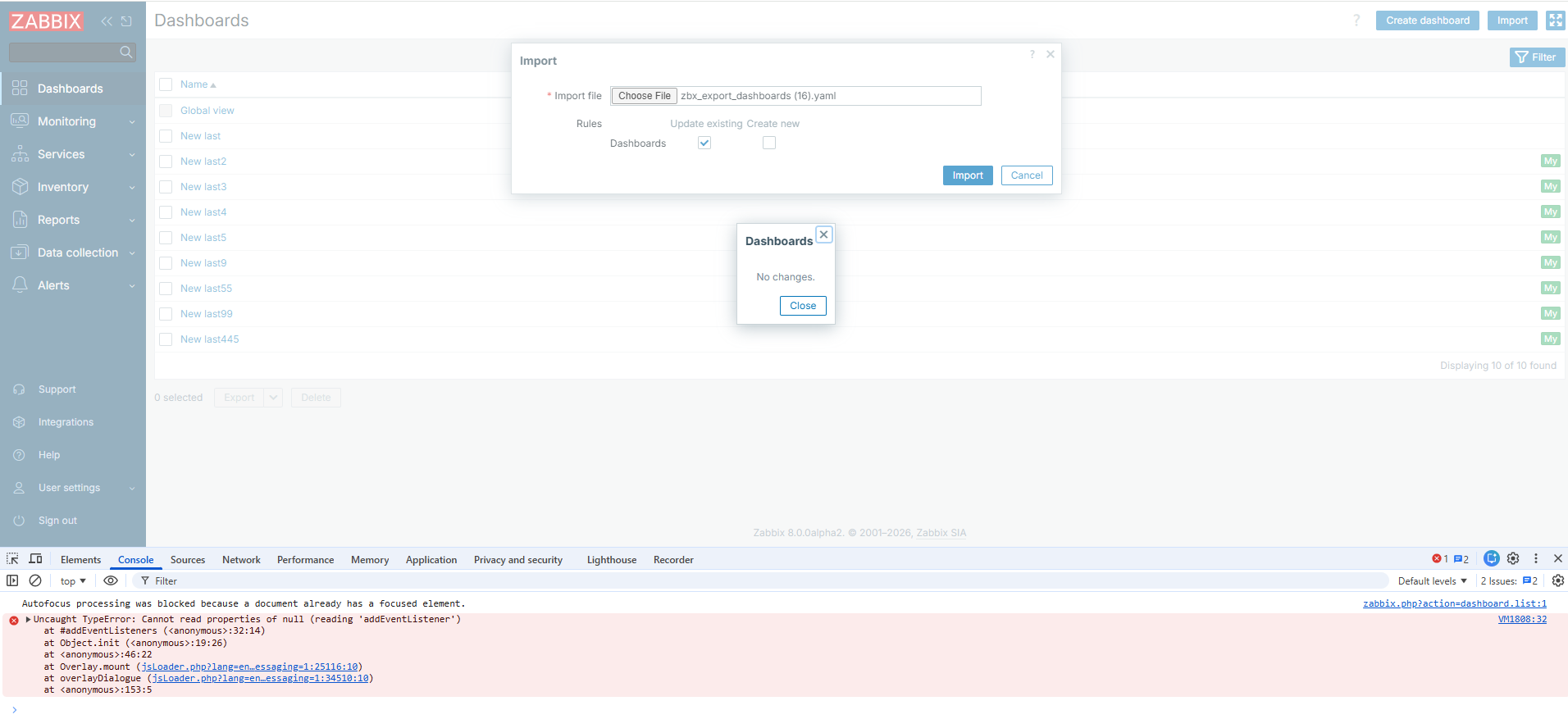The width and height of the screenshot is (1568, 719).
Task: Open the top JavaScript context dropdown
Action: pos(73,580)
